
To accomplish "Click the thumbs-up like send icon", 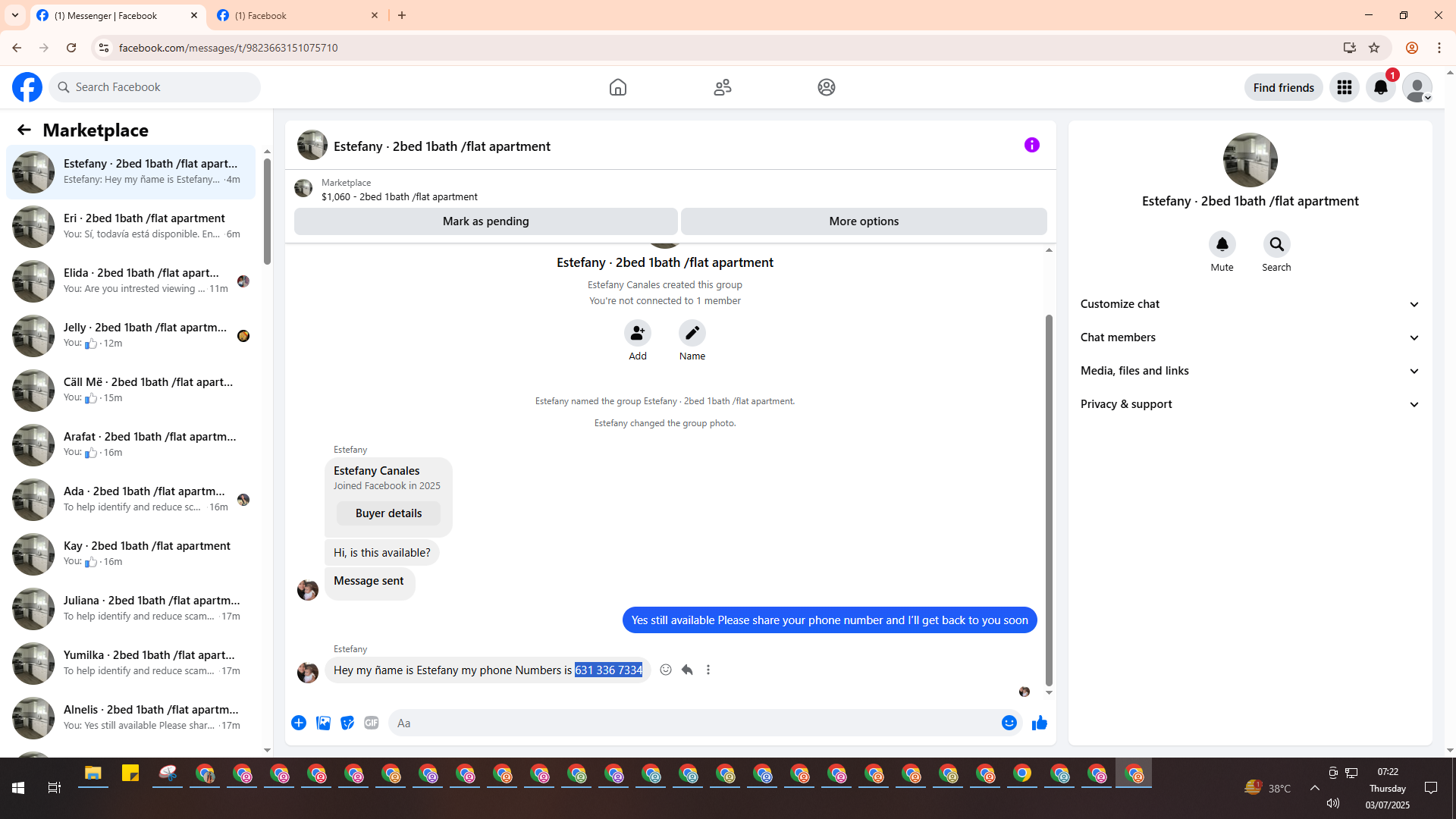I will pyautogui.click(x=1039, y=723).
